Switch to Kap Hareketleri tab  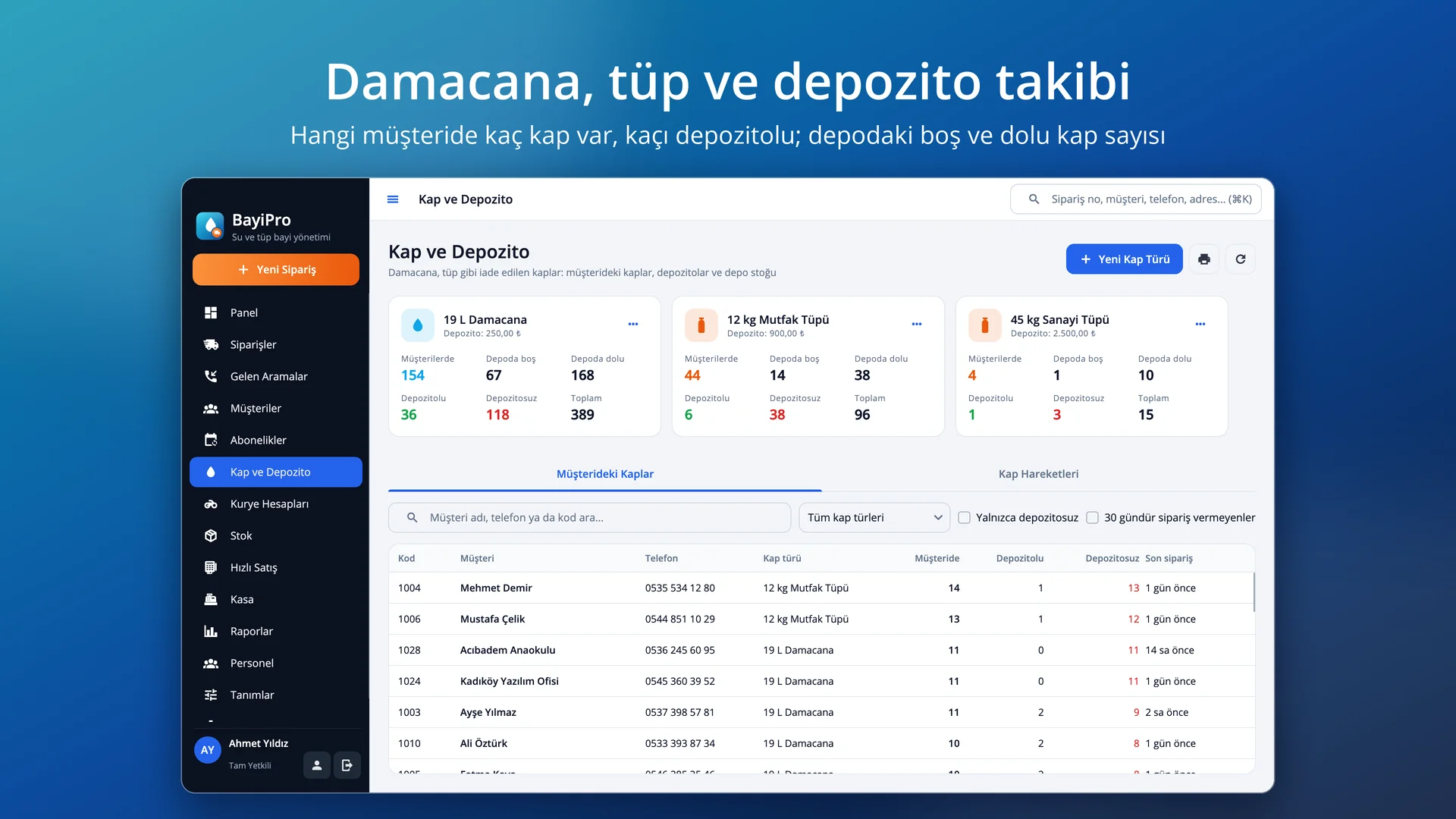pyautogui.click(x=1038, y=474)
